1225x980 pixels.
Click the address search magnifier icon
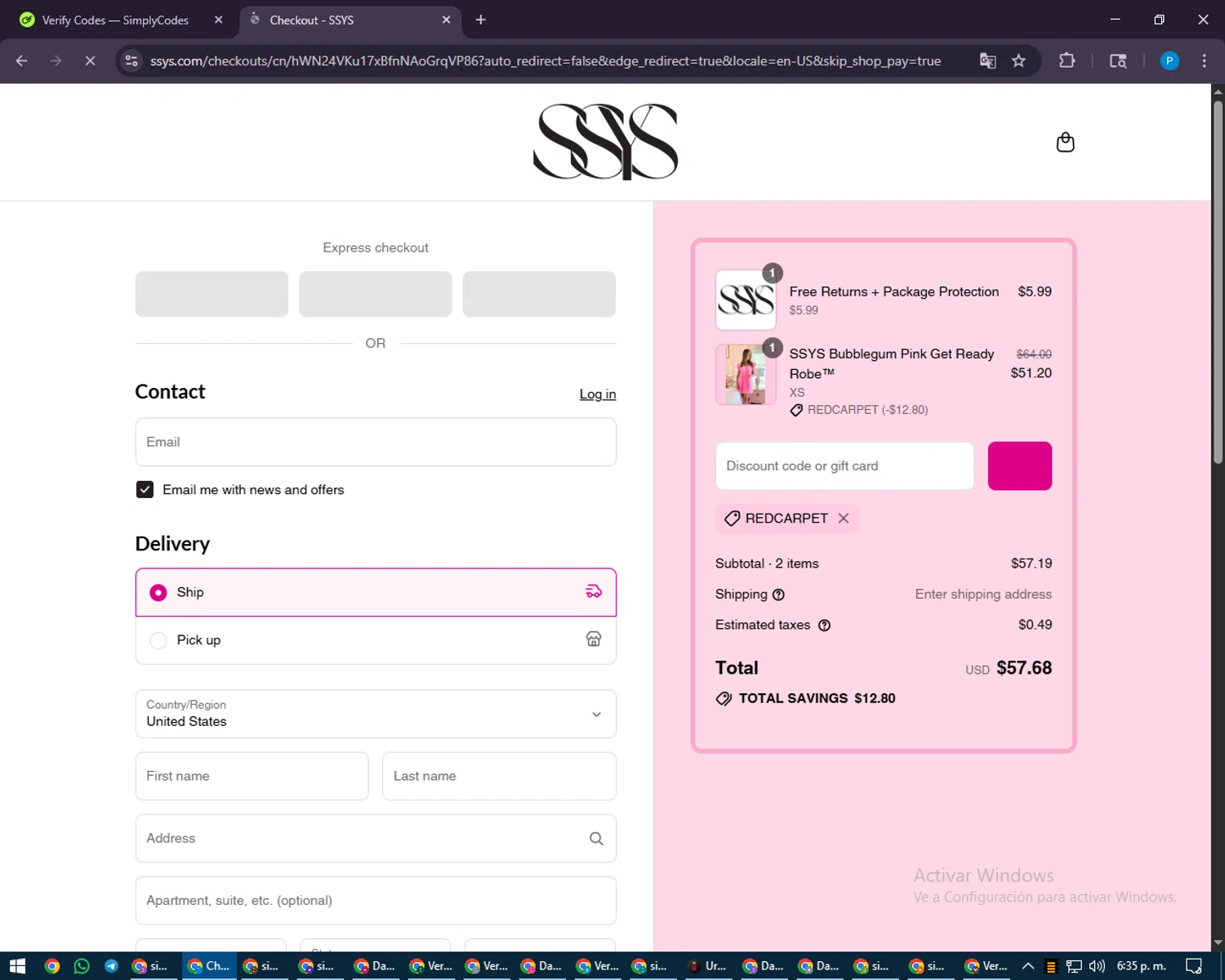[596, 839]
